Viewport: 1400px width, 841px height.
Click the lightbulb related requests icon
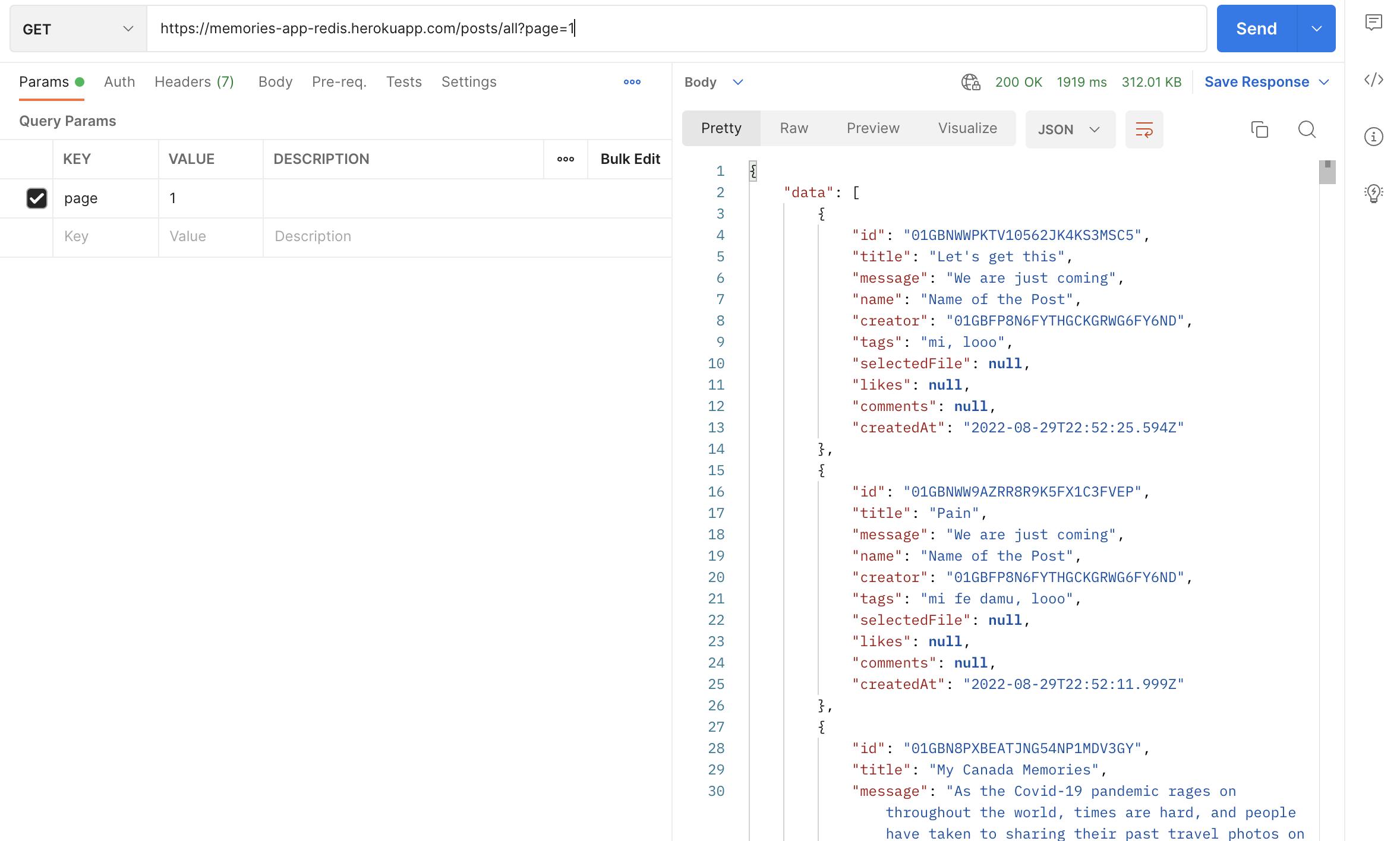coord(1373,193)
